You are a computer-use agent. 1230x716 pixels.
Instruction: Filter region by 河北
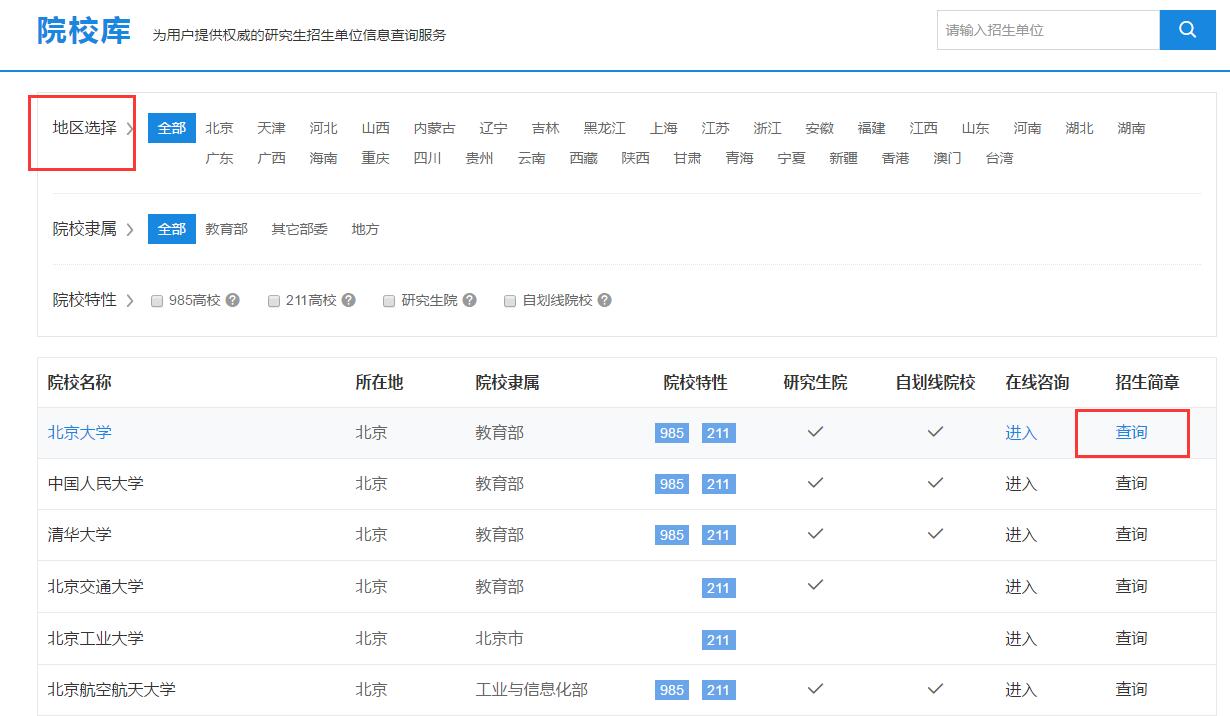point(324,128)
